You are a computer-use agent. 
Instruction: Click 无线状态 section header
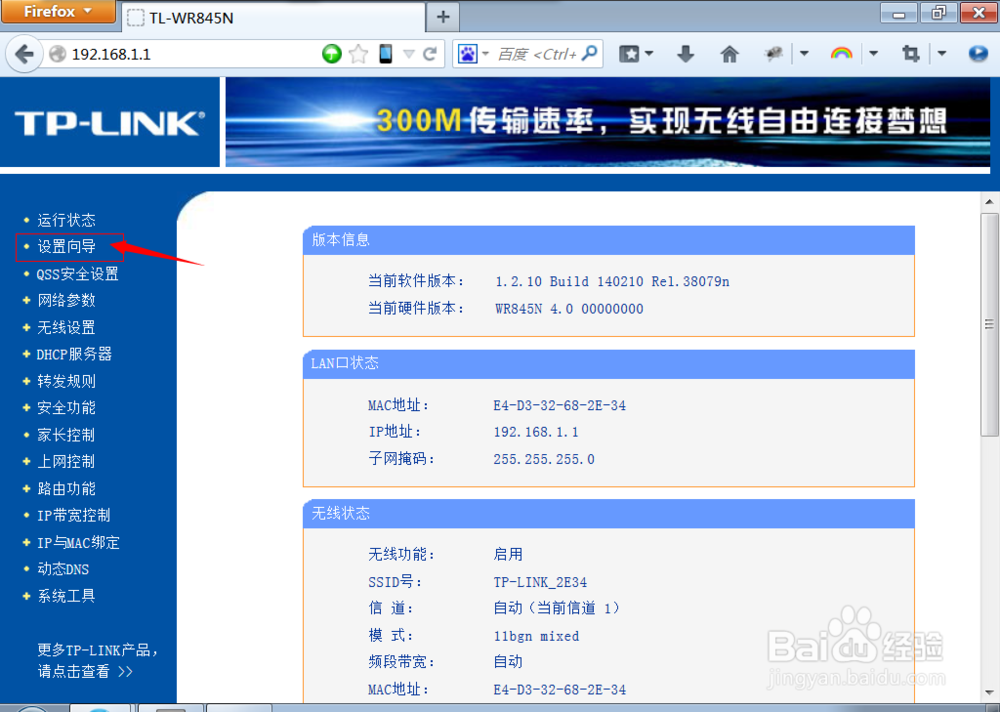click(x=608, y=514)
